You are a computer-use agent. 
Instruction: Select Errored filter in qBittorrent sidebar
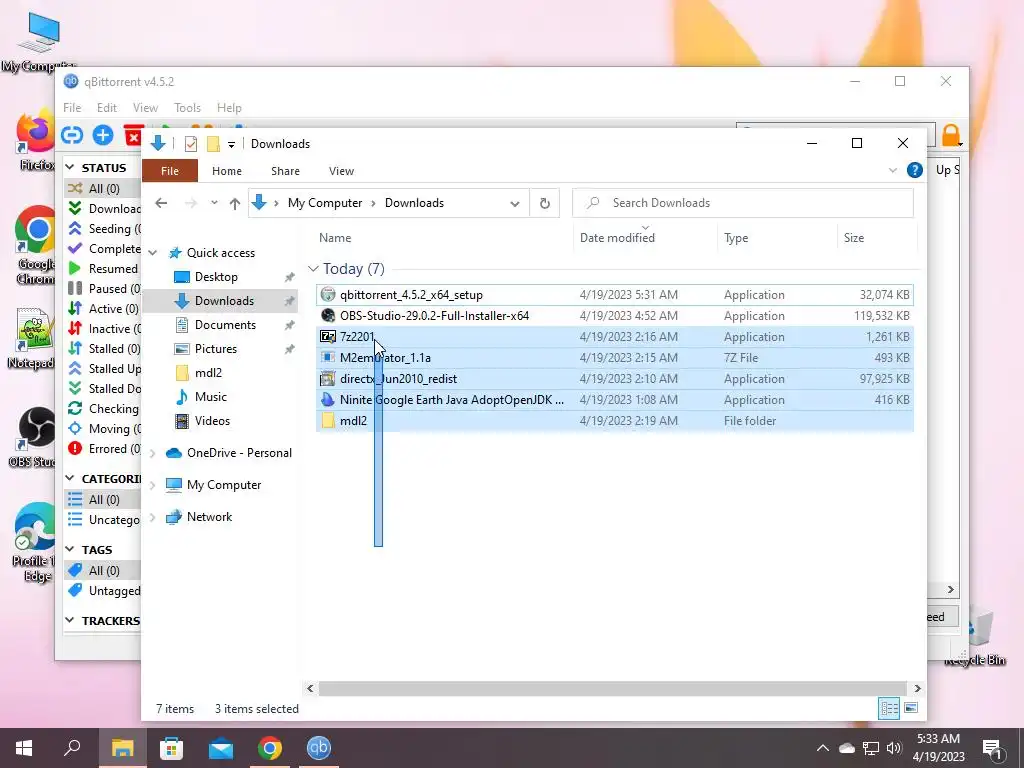[x=104, y=449]
